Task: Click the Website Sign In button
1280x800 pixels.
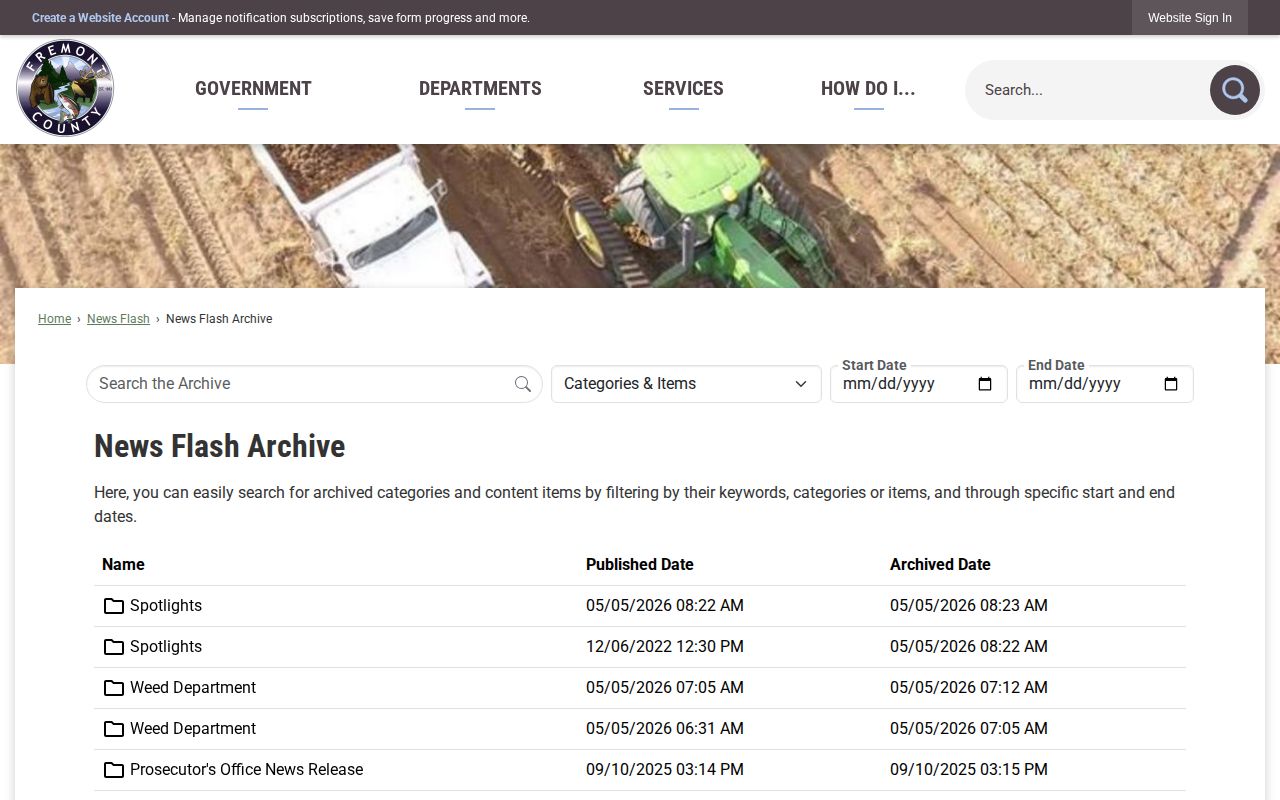Action: click(x=1190, y=18)
